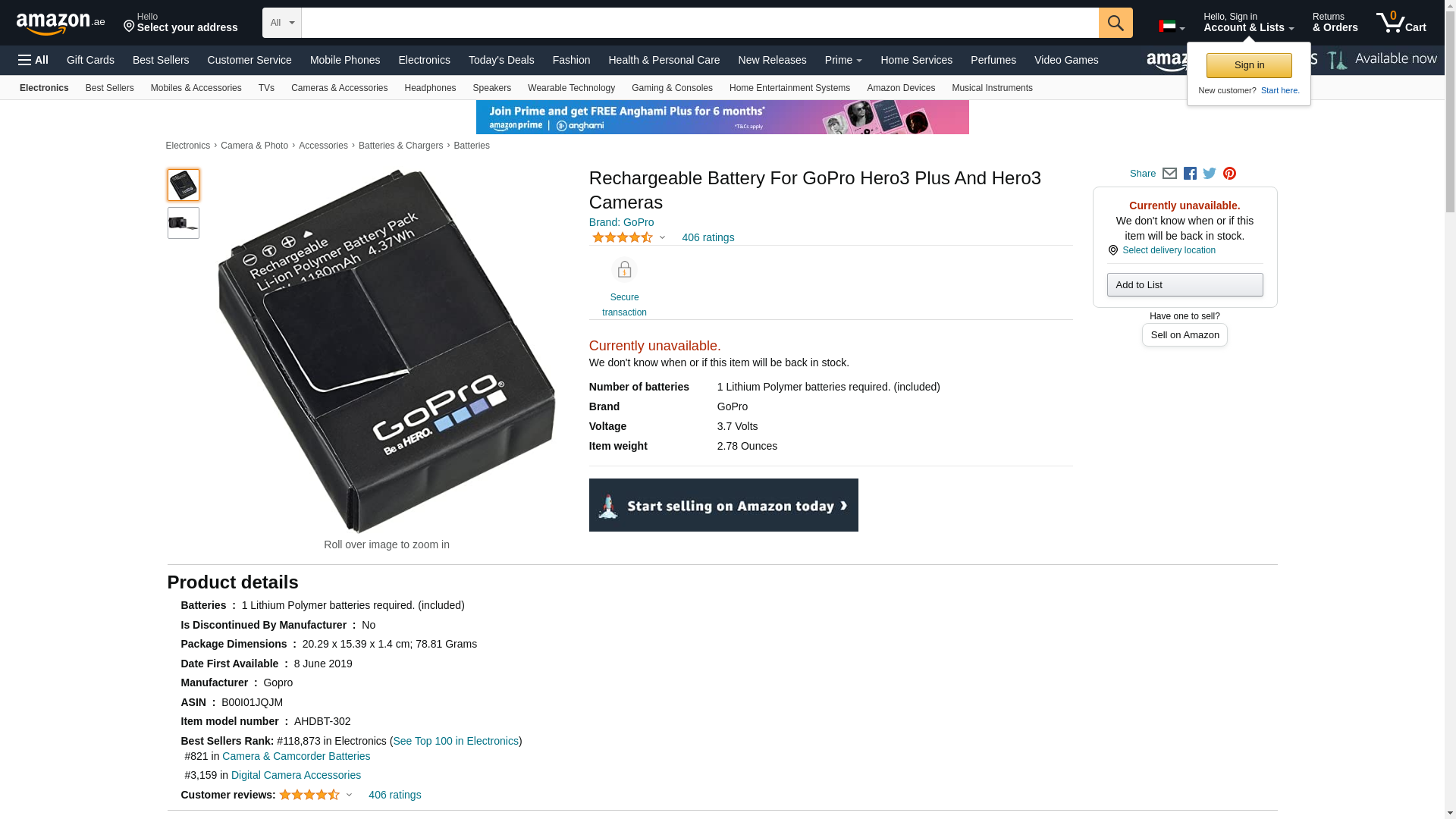Click the search magnifier button
Screen dimensions: 1456x819
click(x=1115, y=23)
